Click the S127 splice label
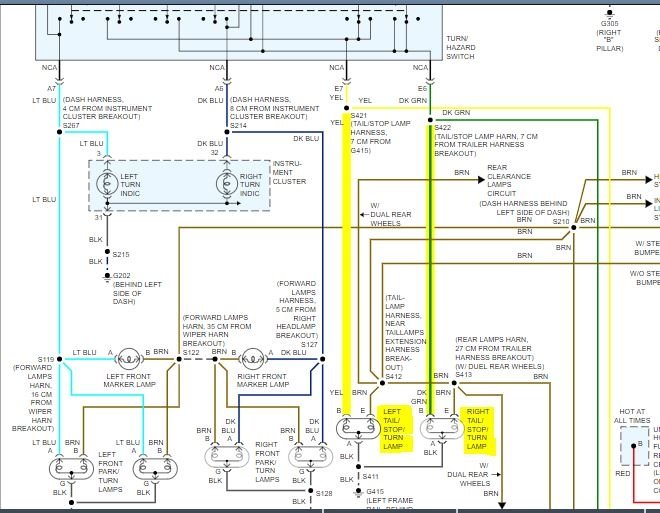 [309, 345]
